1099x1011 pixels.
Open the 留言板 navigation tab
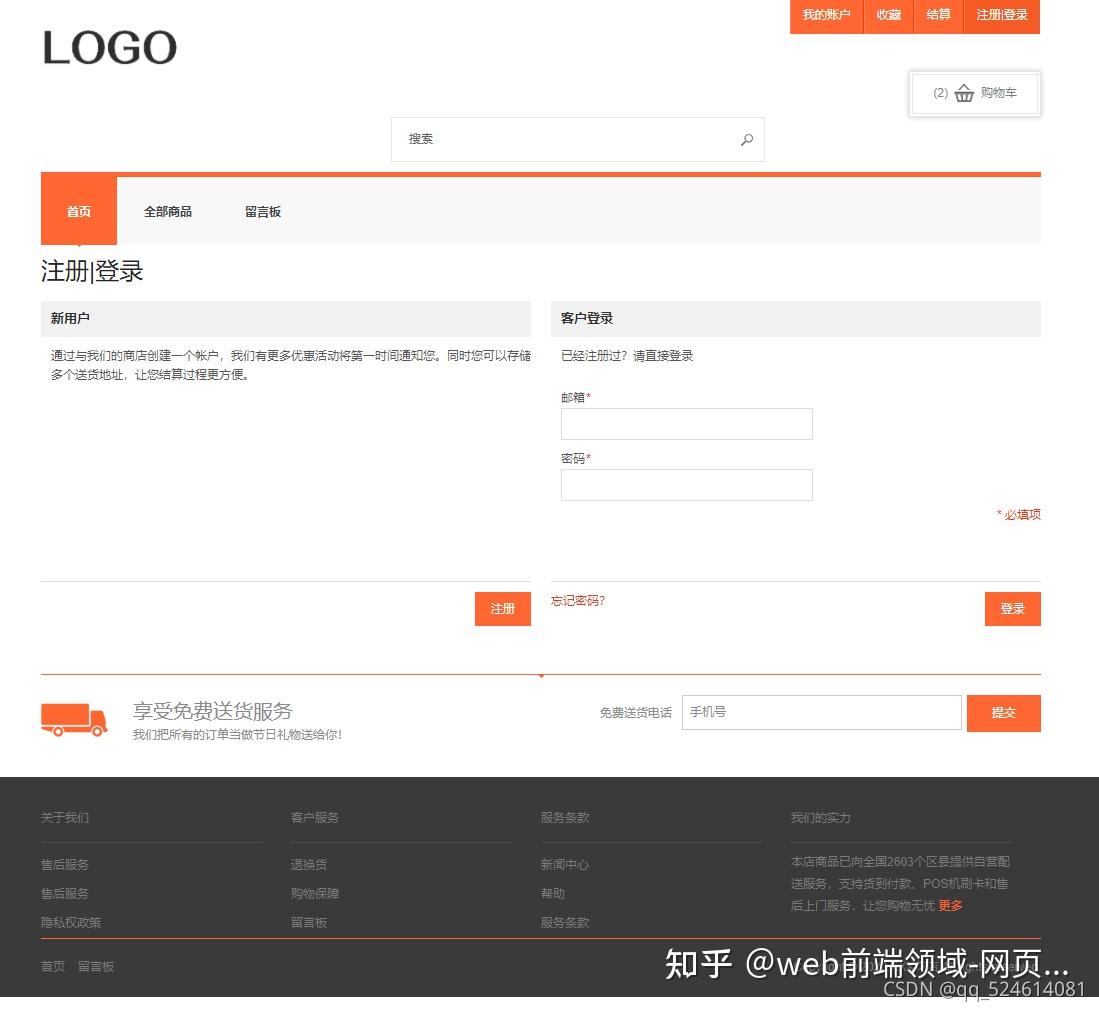click(262, 211)
